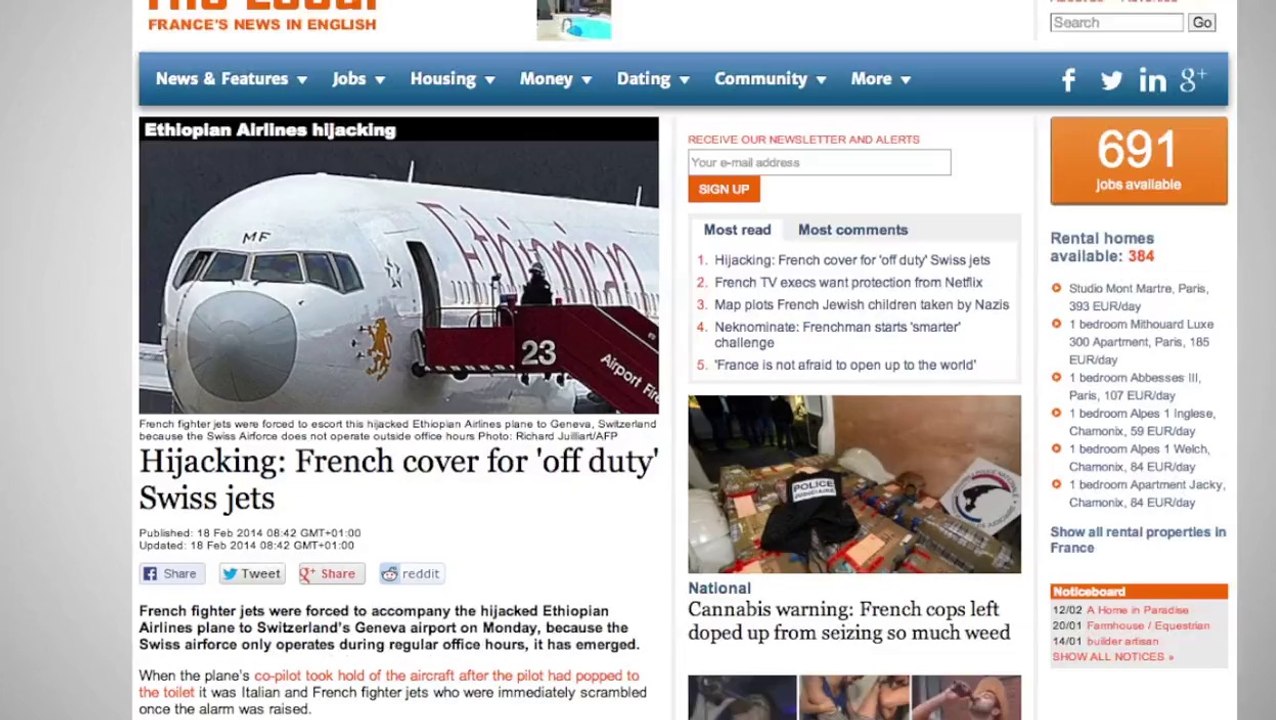Expand the Community menu

point(770,79)
